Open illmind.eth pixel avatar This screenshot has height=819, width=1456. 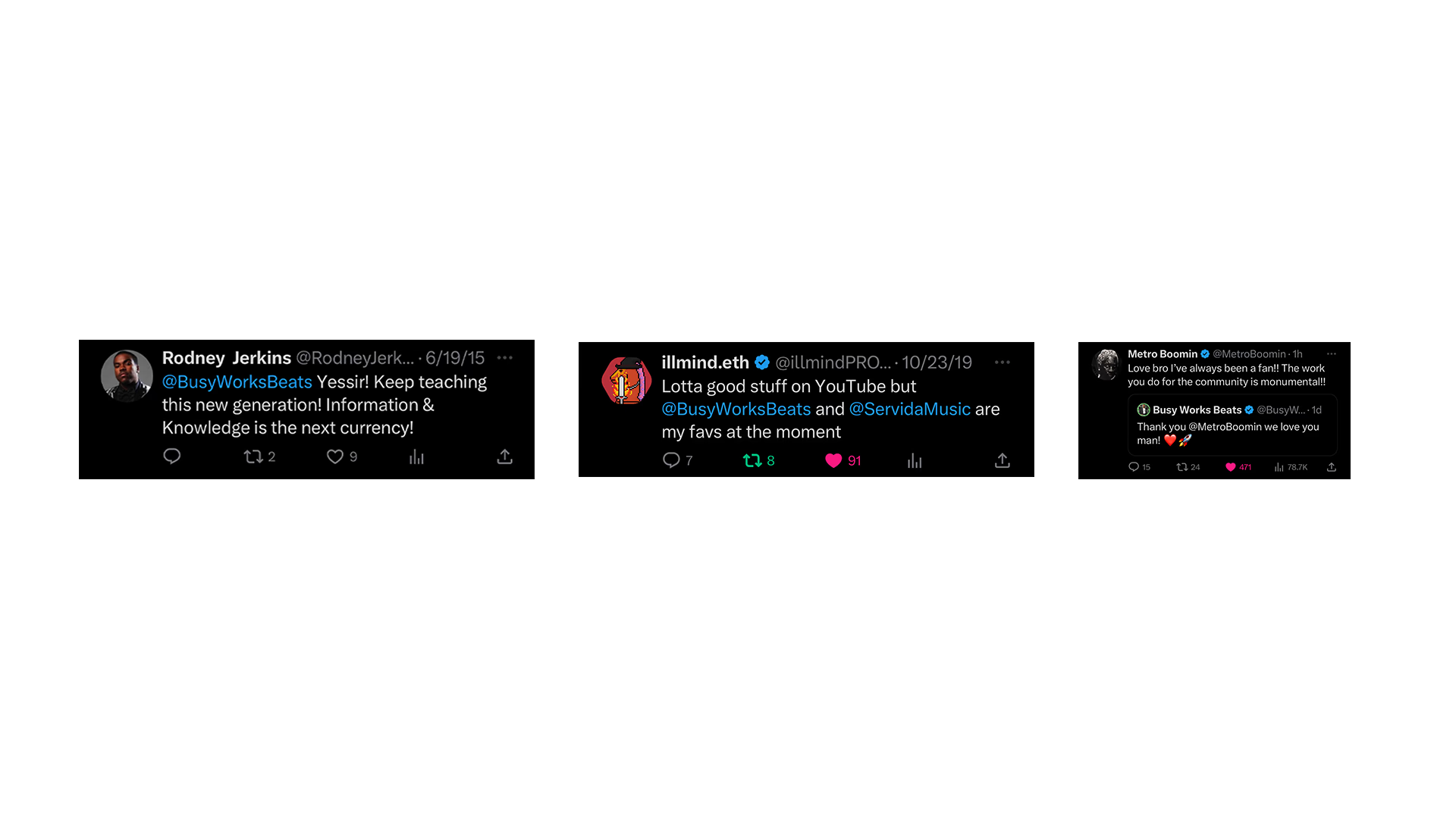pyautogui.click(x=626, y=380)
